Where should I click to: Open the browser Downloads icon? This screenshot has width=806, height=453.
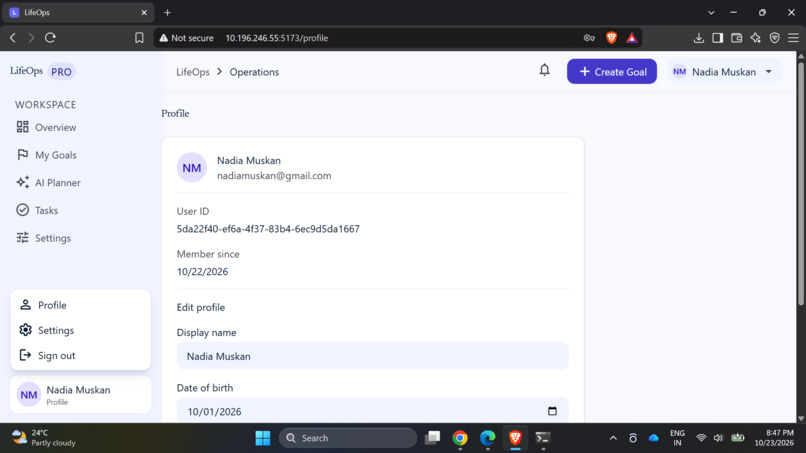tap(699, 38)
